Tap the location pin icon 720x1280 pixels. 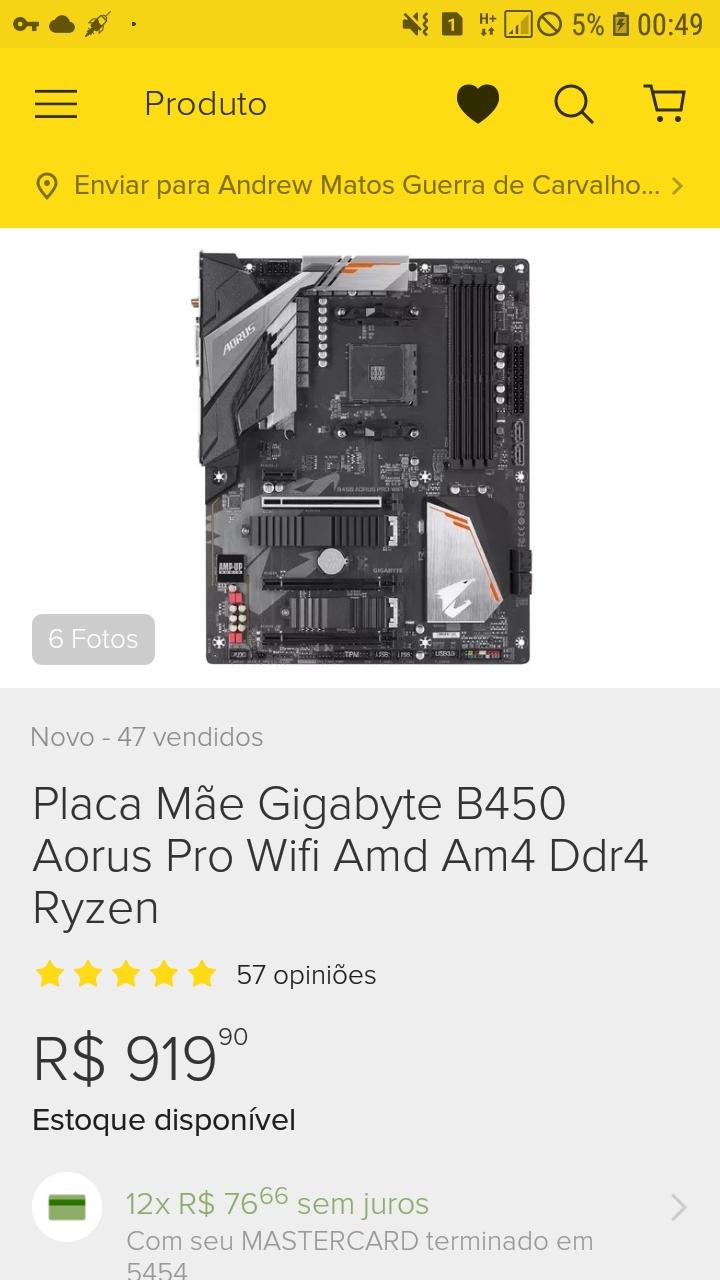coord(47,186)
